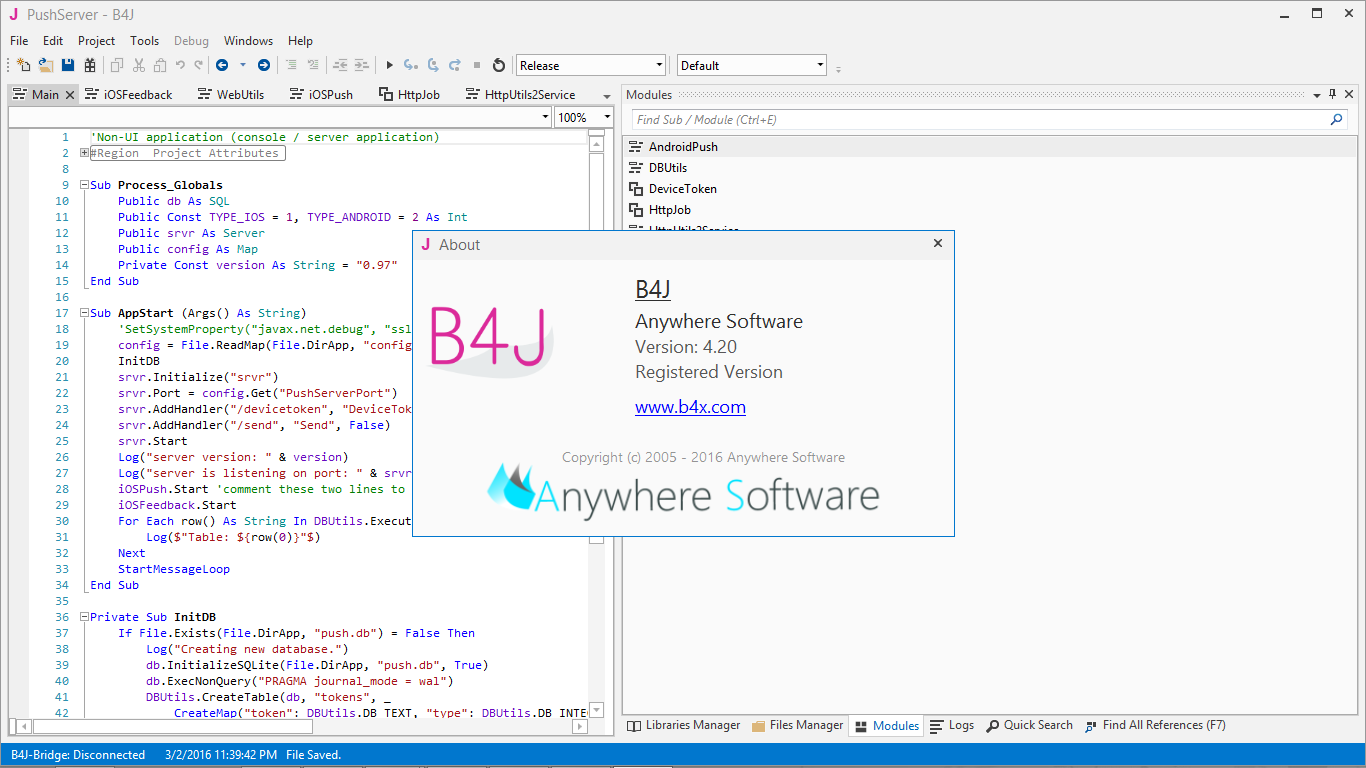Navigate backward with blue left arrow
The width and height of the screenshot is (1366, 768).
click(222, 65)
